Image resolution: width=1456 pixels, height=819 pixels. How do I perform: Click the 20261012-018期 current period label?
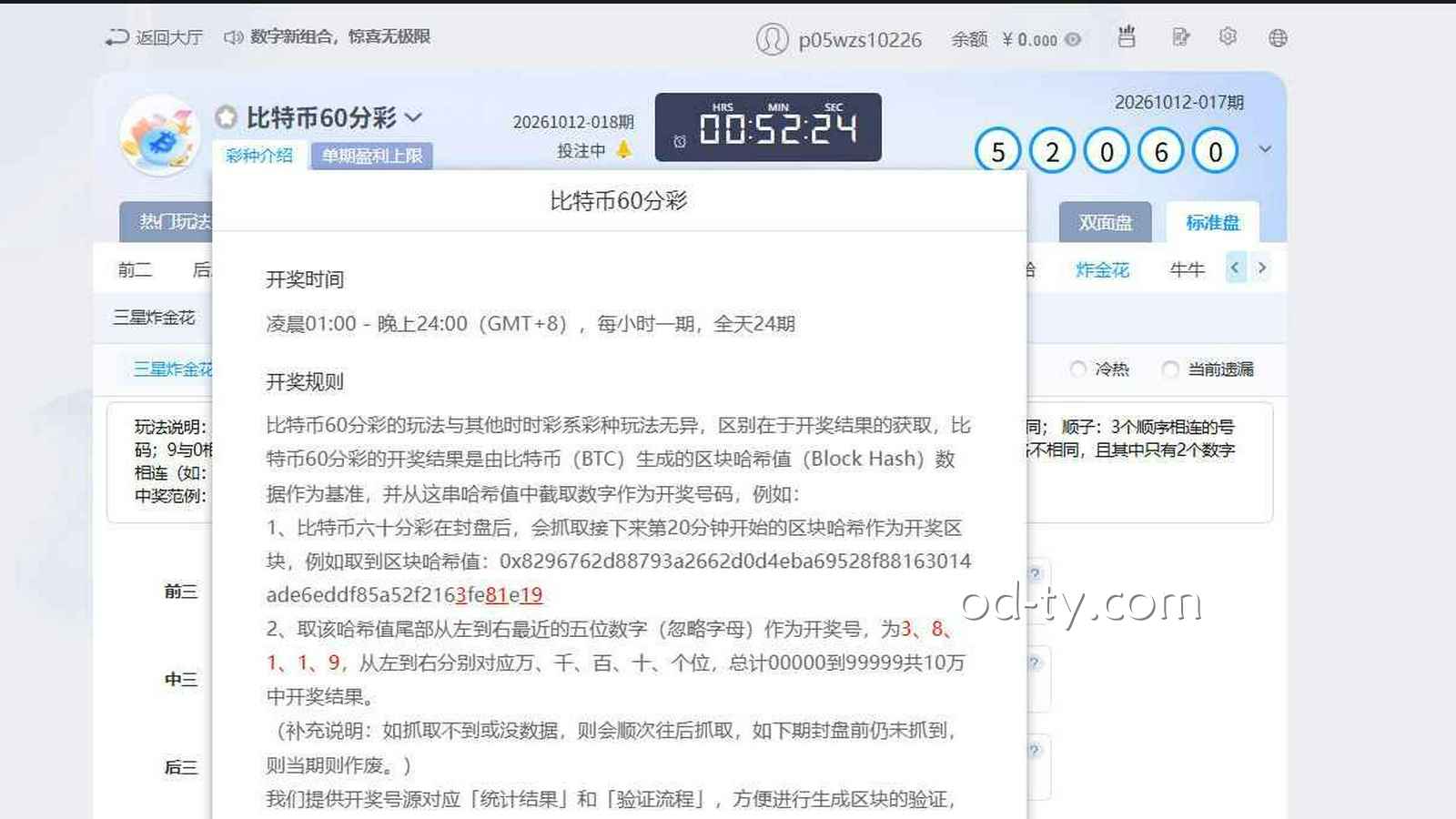pyautogui.click(x=573, y=122)
